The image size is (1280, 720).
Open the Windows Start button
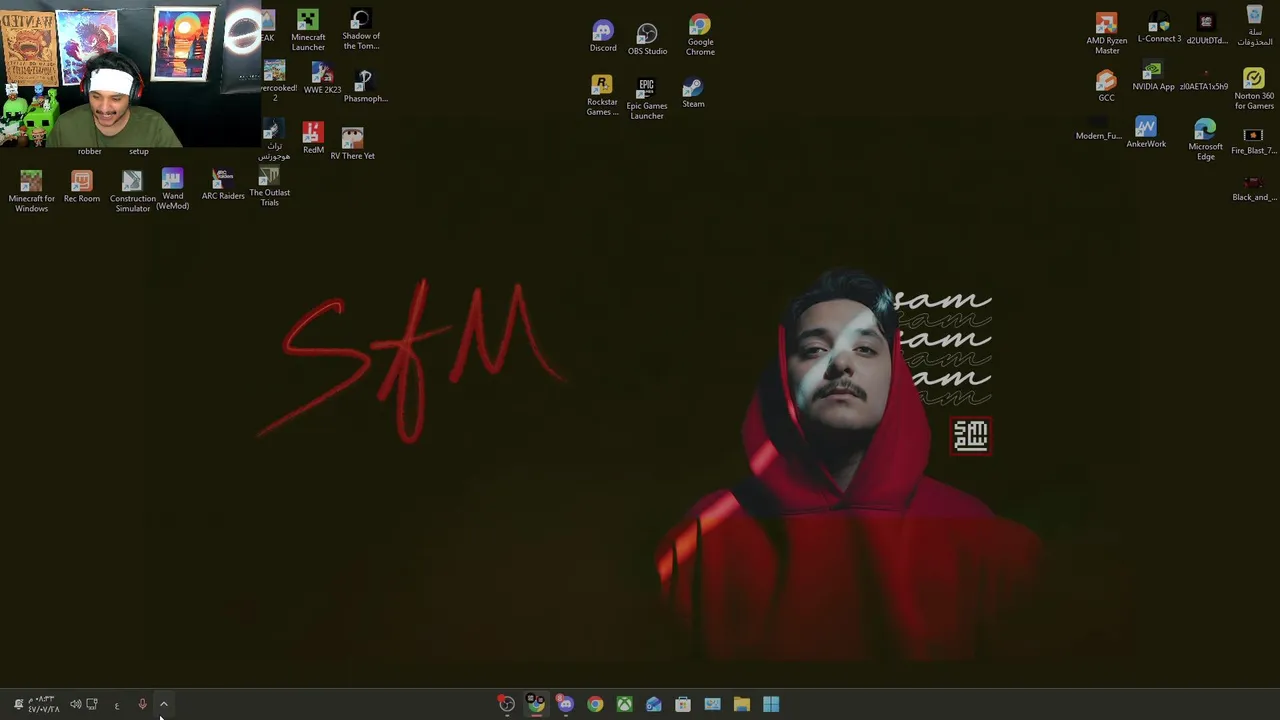coord(771,704)
